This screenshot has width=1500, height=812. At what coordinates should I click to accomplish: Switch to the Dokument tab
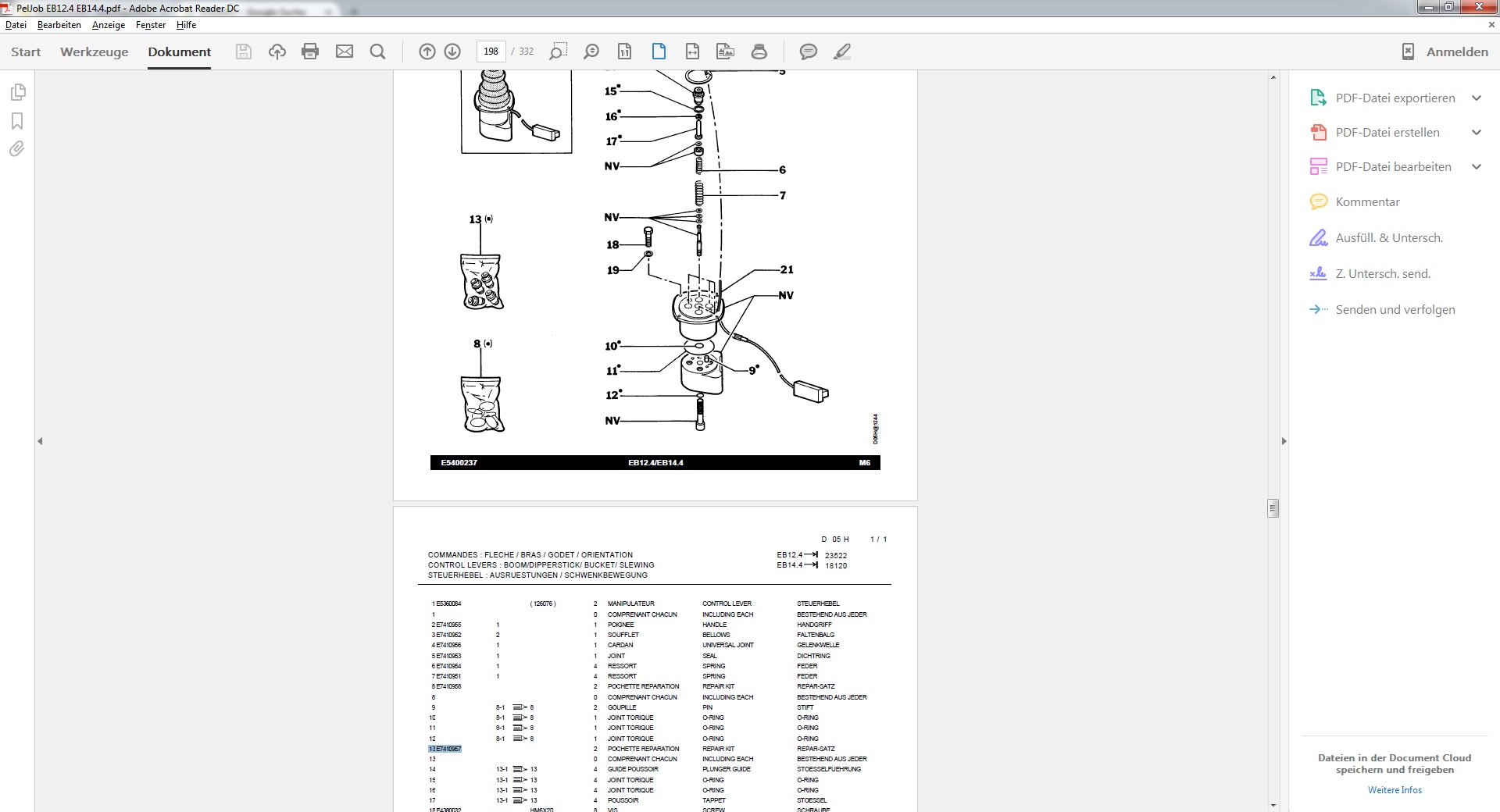[x=180, y=52]
